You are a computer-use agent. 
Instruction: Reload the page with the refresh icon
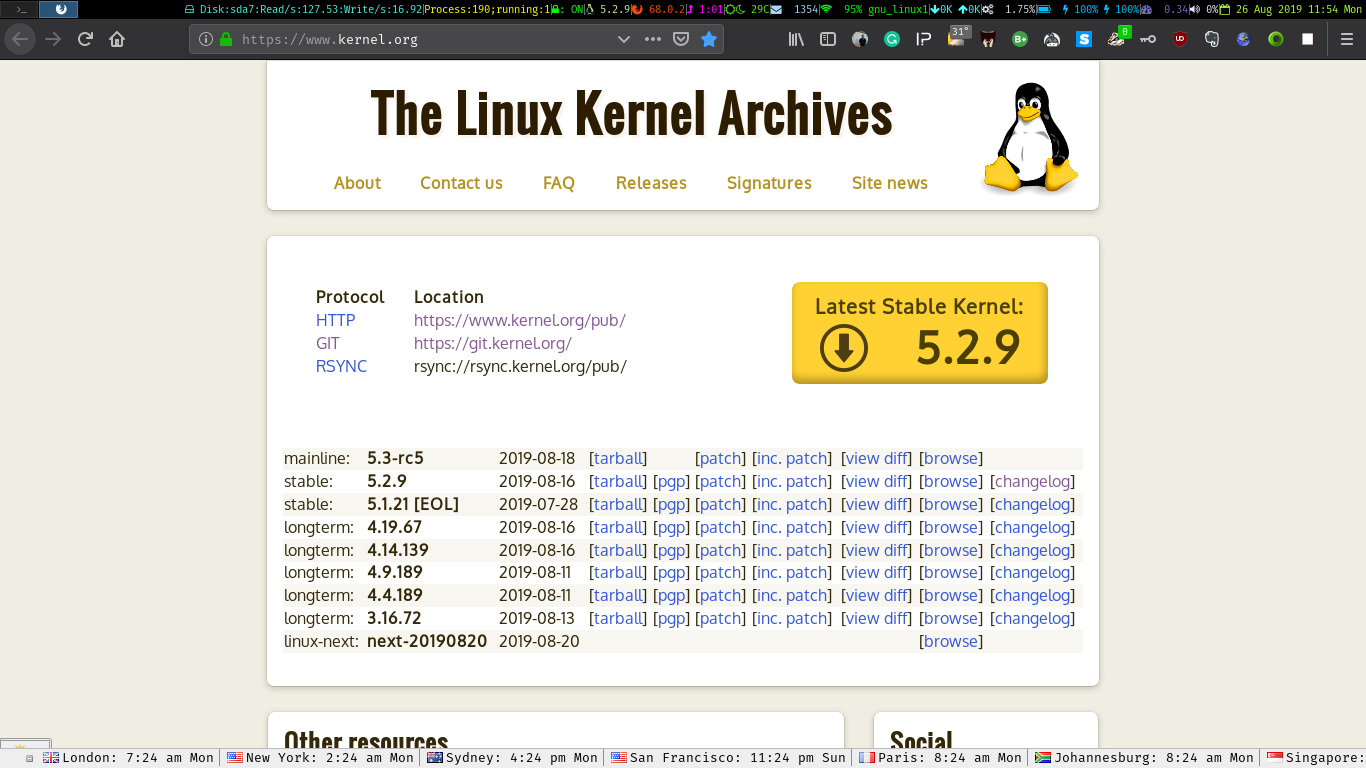click(85, 39)
